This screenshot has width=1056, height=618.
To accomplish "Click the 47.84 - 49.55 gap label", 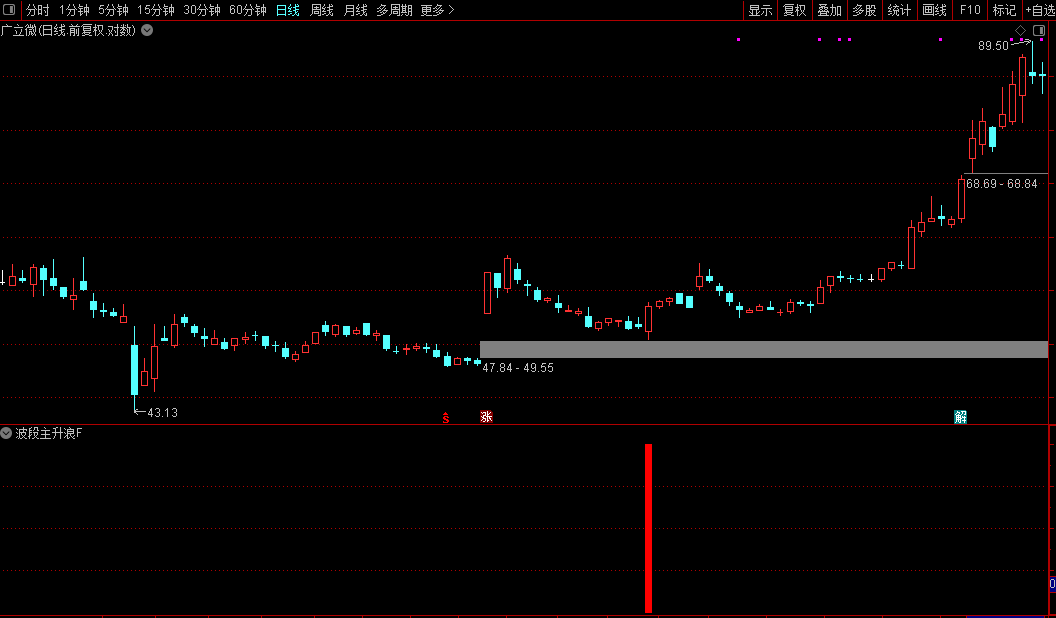I will click(x=518, y=368).
